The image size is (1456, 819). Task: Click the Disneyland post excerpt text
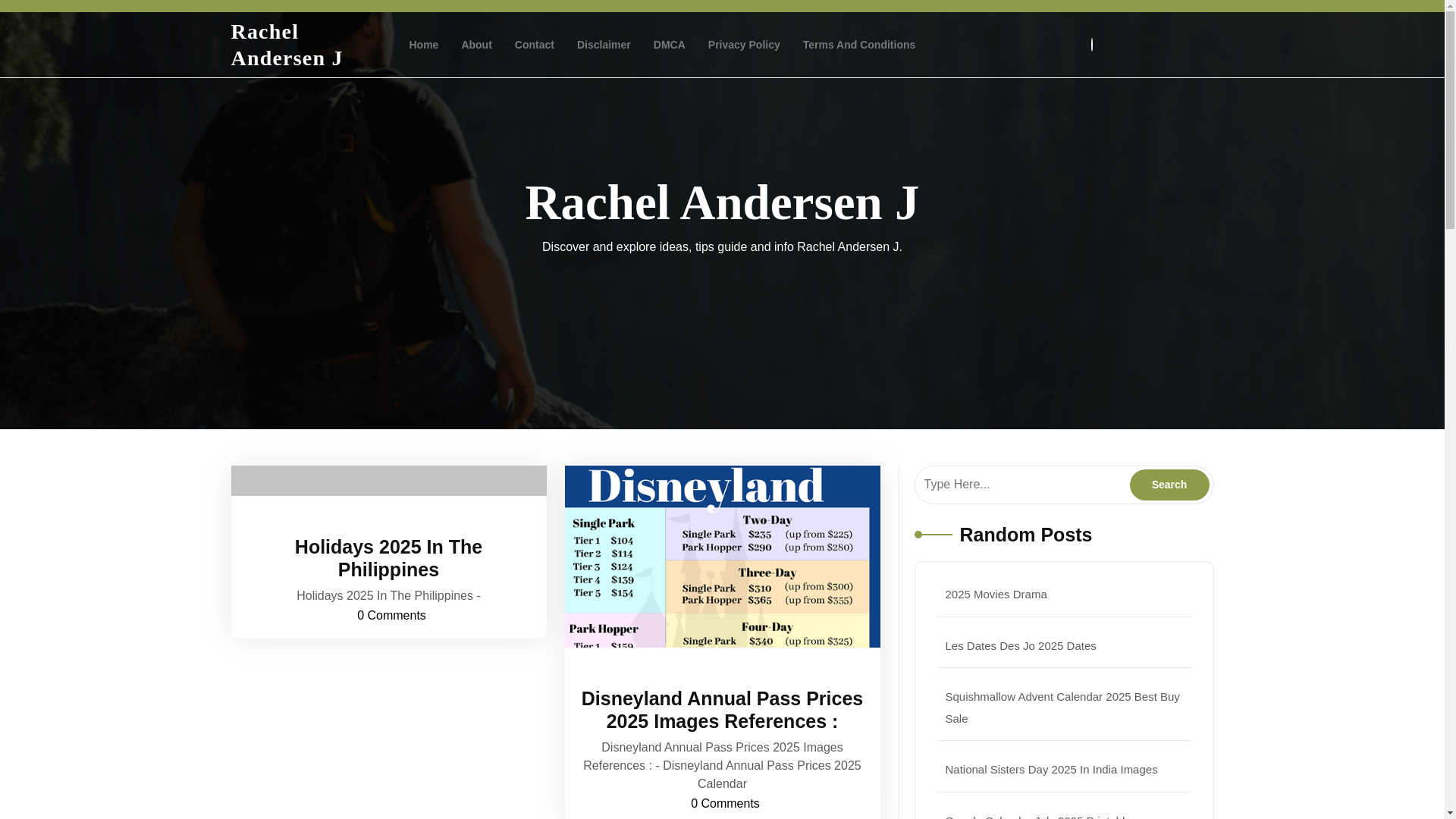pyautogui.click(x=722, y=766)
